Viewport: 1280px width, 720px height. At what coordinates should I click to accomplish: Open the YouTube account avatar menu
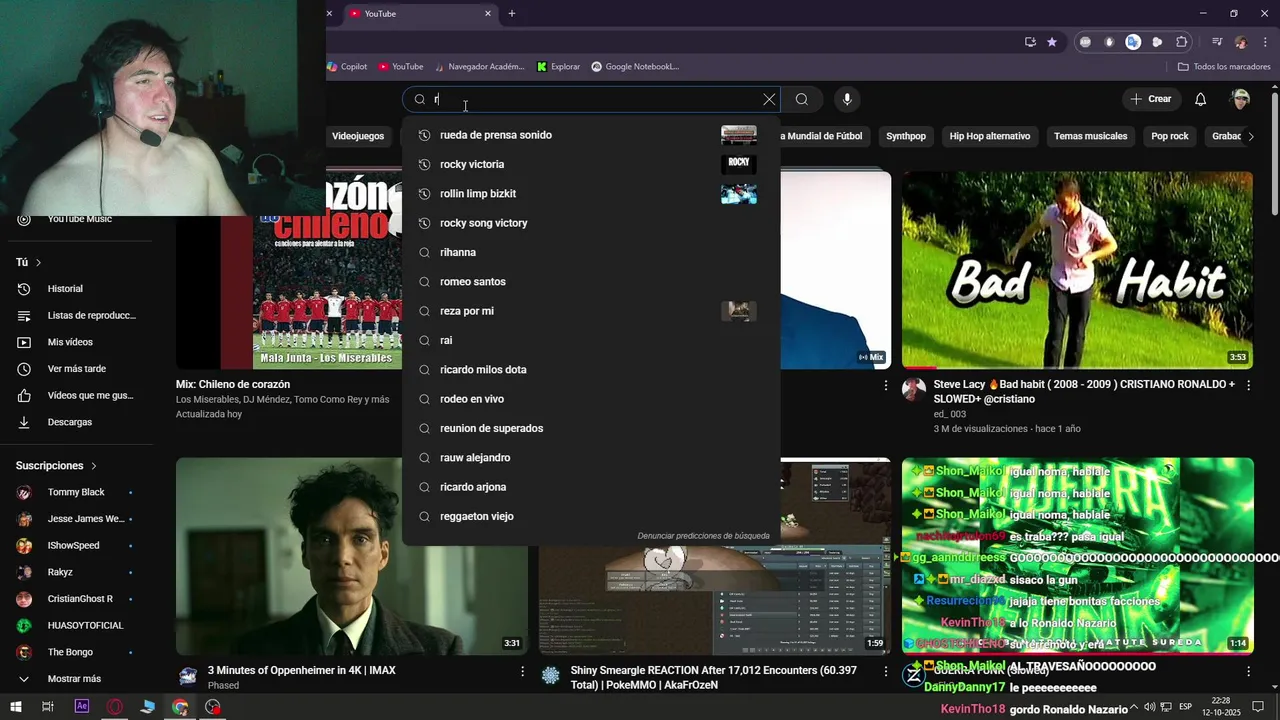point(1240,99)
